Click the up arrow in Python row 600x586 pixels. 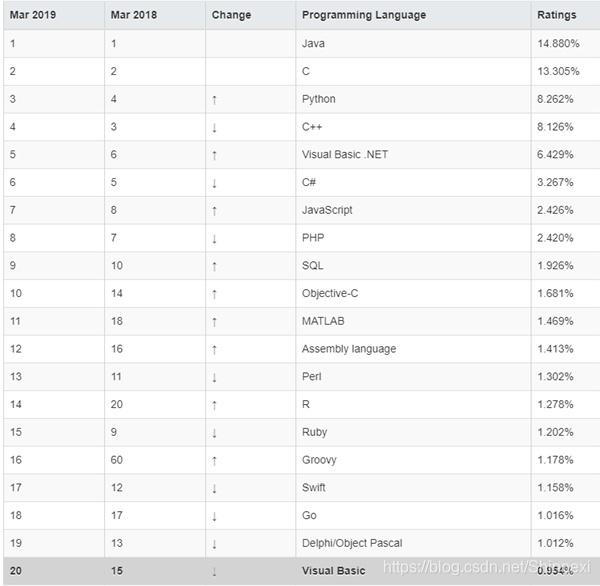[214, 100]
